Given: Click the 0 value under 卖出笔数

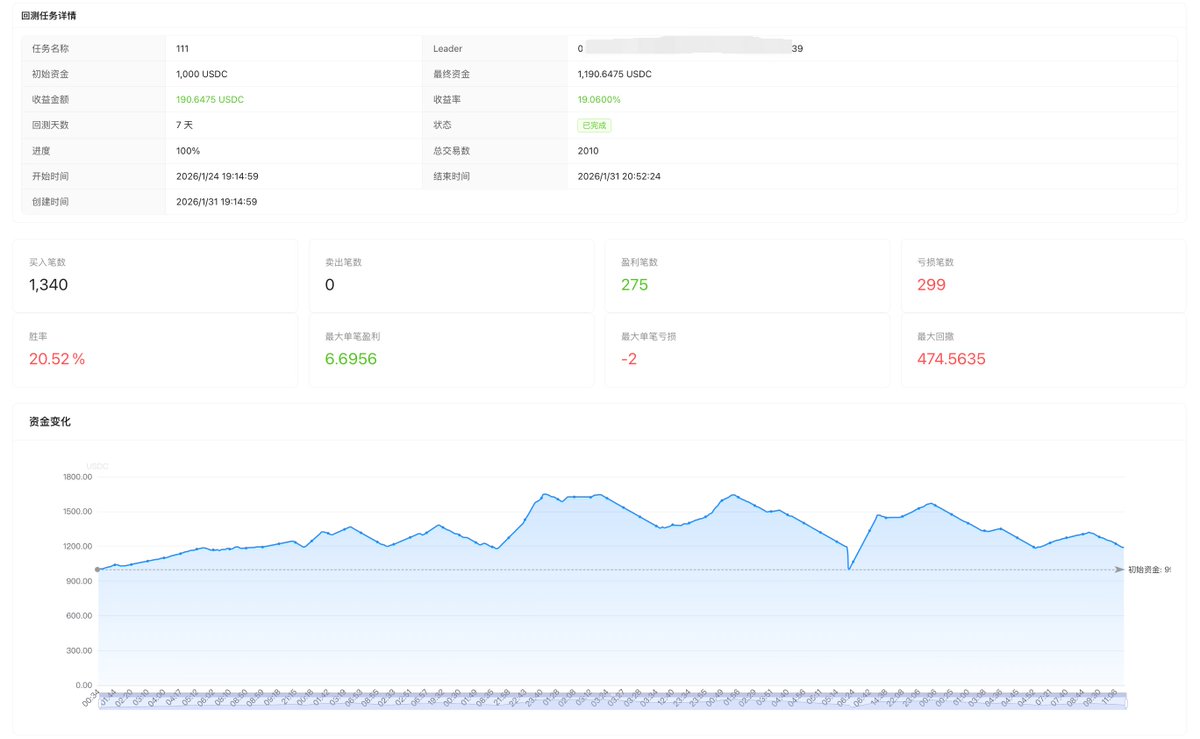Looking at the screenshot, I should [330, 285].
